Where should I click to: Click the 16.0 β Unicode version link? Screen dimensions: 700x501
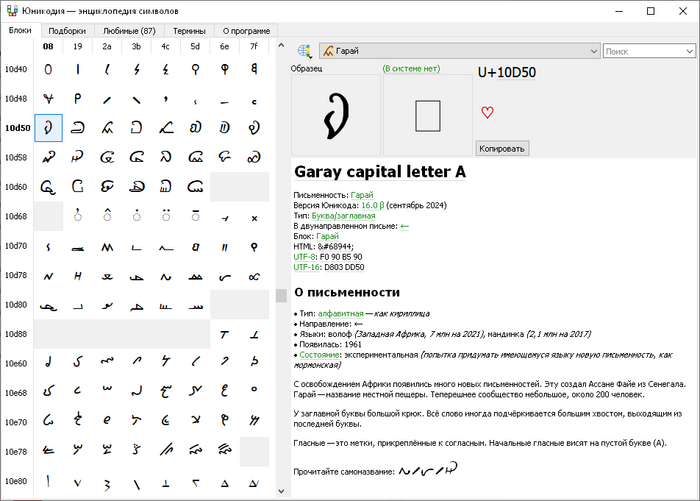377,204
